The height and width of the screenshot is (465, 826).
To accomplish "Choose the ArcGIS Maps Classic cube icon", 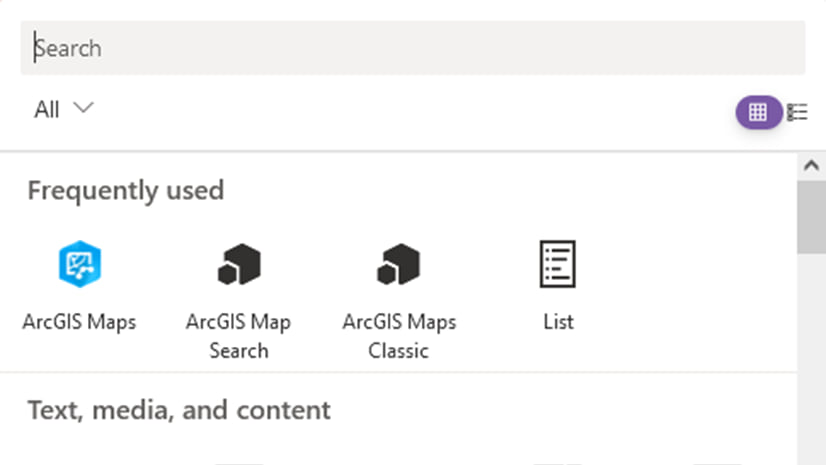I will pyautogui.click(x=399, y=265).
